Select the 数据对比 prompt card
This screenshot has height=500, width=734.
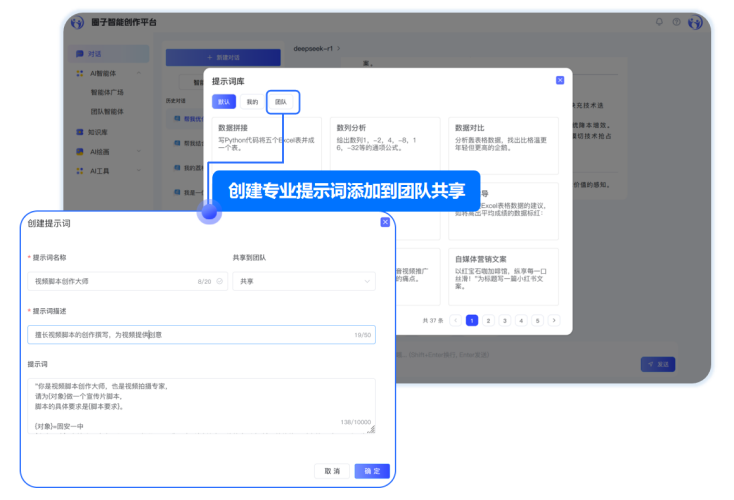[503, 146]
